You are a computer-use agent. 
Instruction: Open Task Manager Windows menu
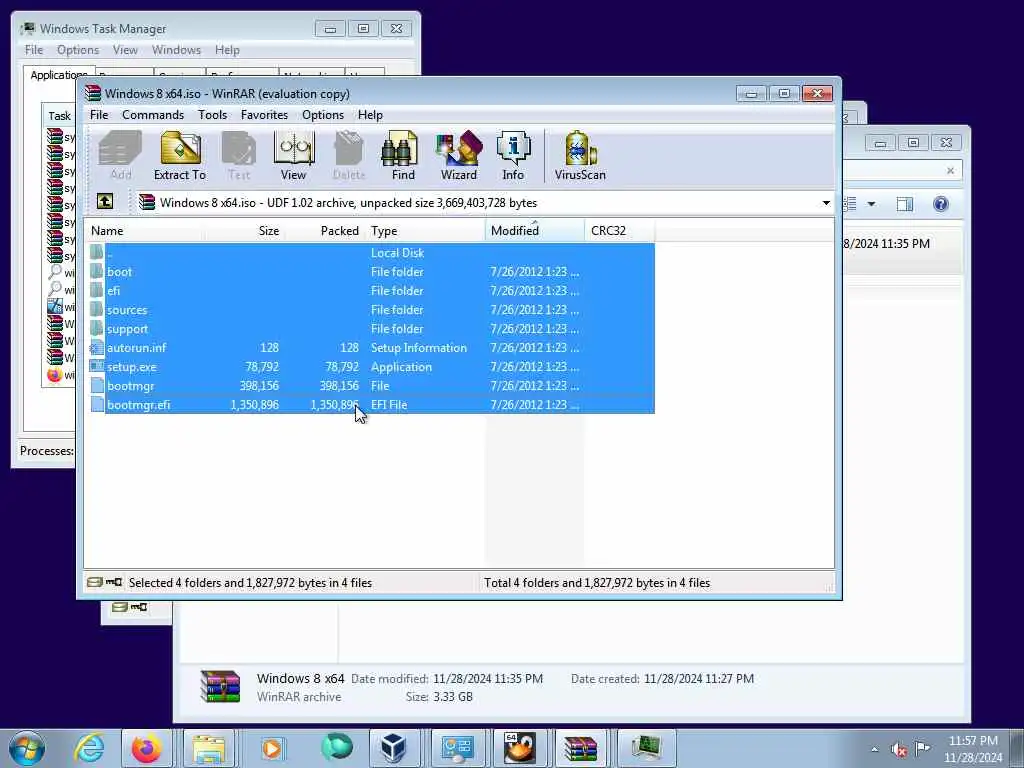coord(176,50)
